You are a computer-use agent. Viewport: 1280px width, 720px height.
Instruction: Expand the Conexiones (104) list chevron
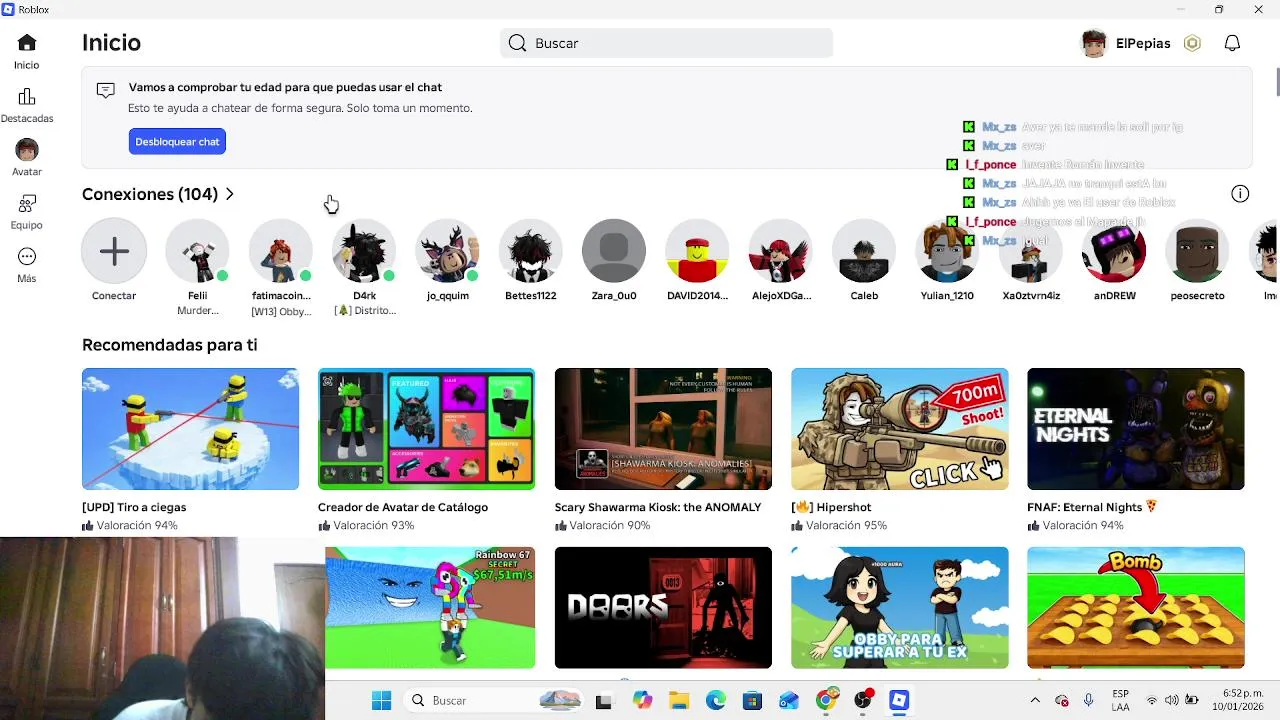pos(230,194)
